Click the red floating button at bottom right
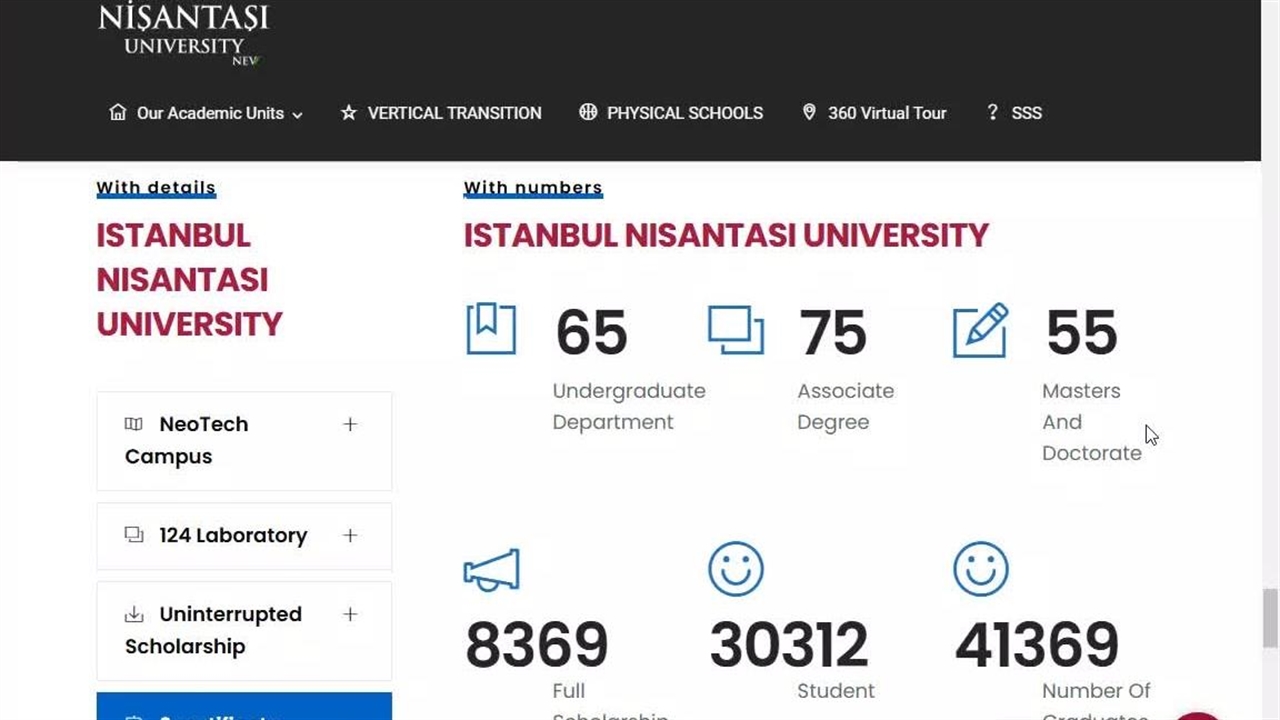 click(x=1196, y=714)
